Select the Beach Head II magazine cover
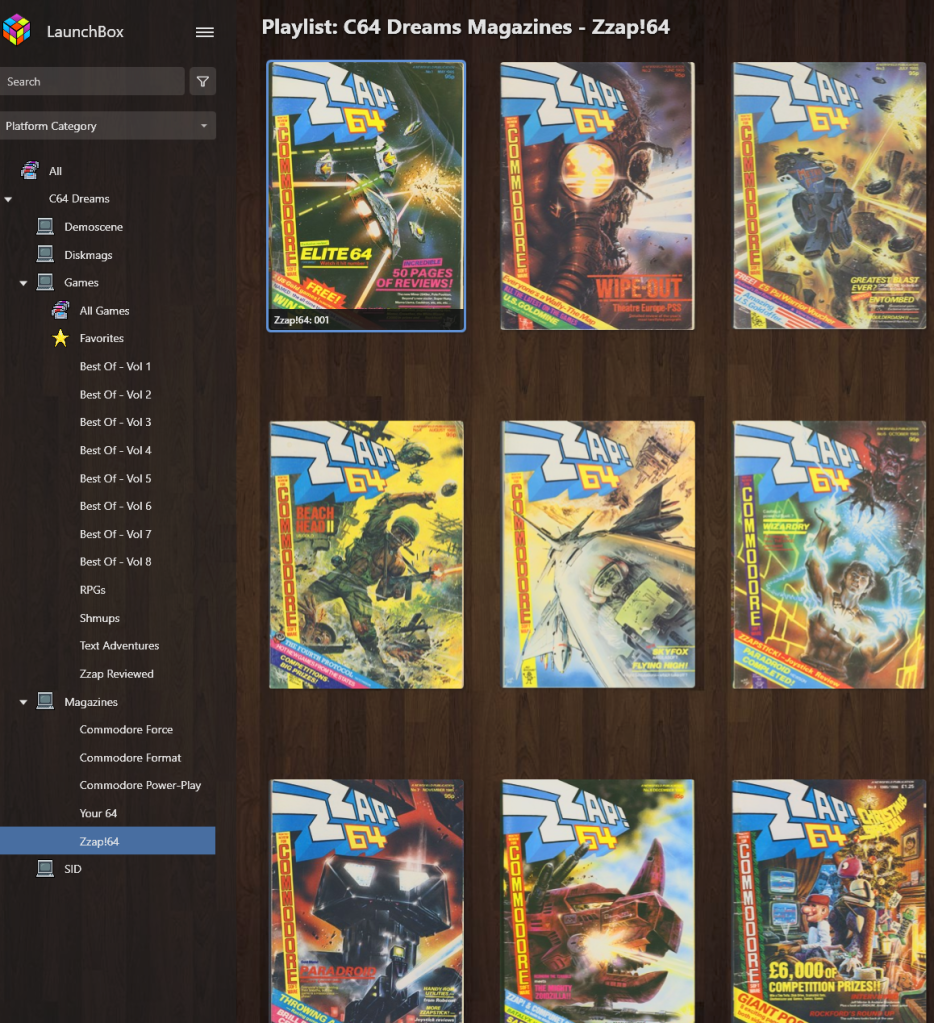 [x=366, y=555]
